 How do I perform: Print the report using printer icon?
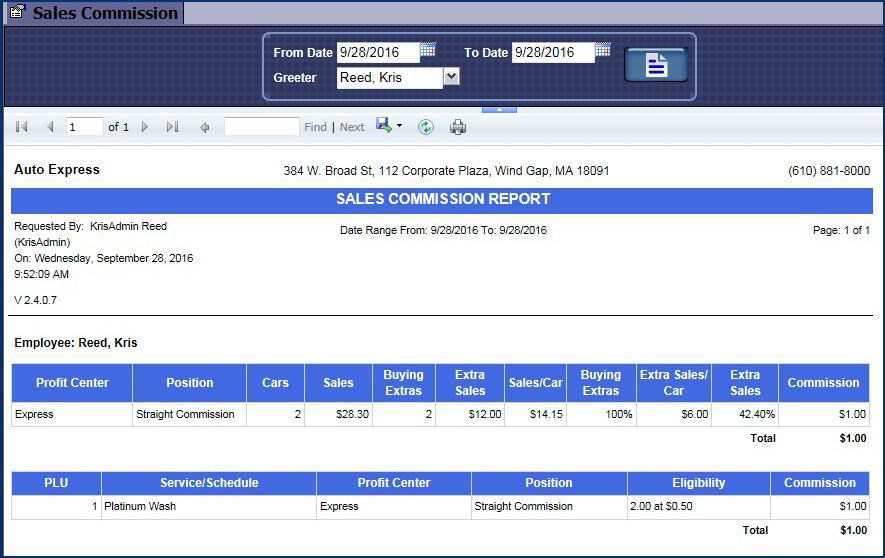tap(458, 127)
